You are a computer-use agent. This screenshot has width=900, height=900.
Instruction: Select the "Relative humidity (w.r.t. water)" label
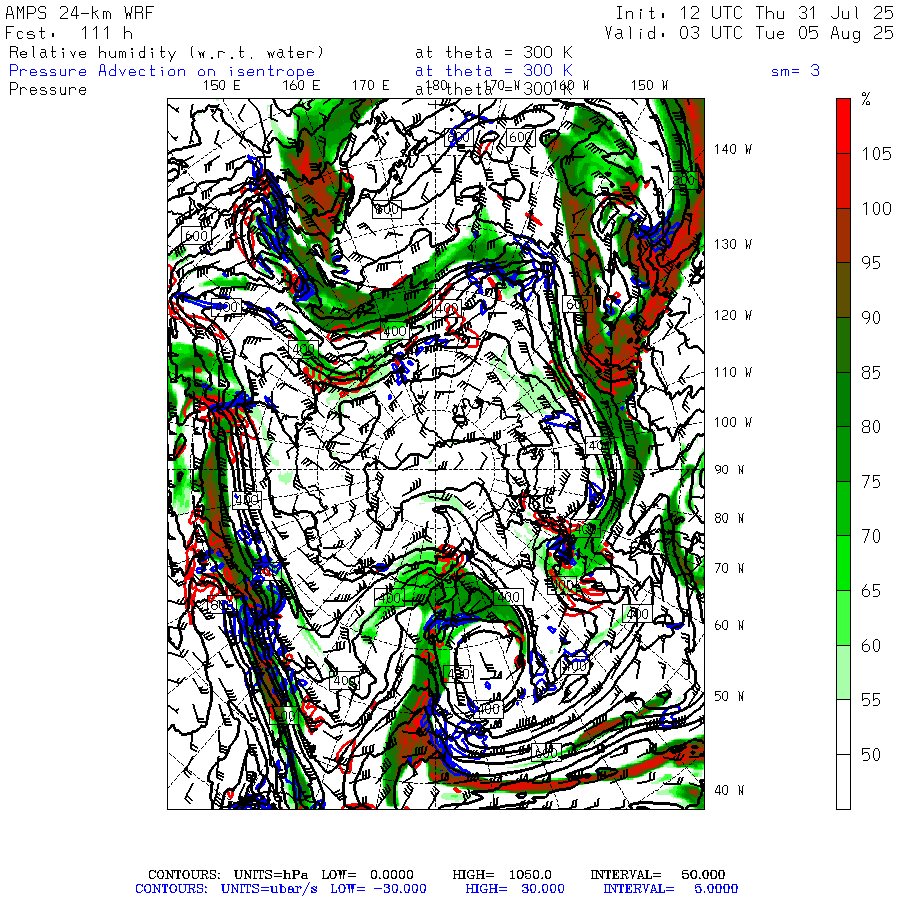(x=166, y=53)
